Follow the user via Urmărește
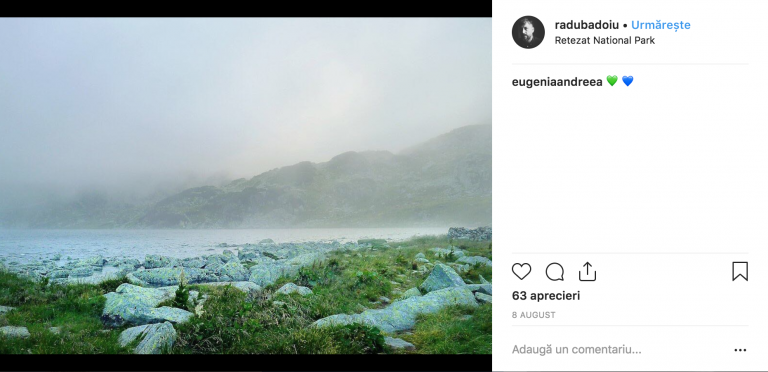The image size is (768, 372). (661, 25)
